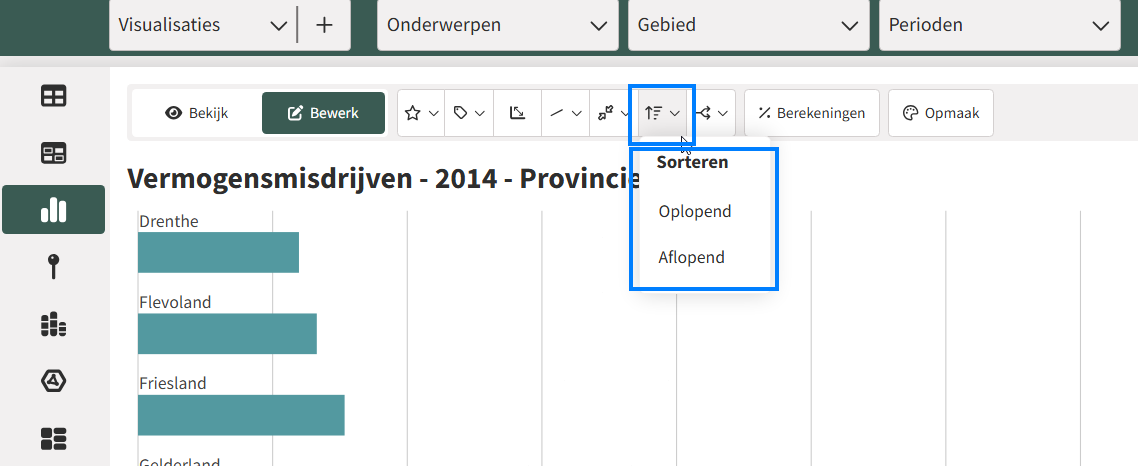Click the tag labels icon
This screenshot has height=466, width=1138.
(460, 113)
